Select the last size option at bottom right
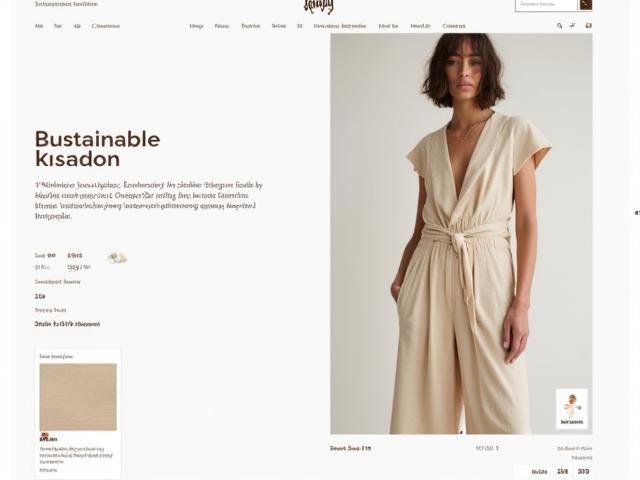This screenshot has height=480, width=640. click(584, 471)
